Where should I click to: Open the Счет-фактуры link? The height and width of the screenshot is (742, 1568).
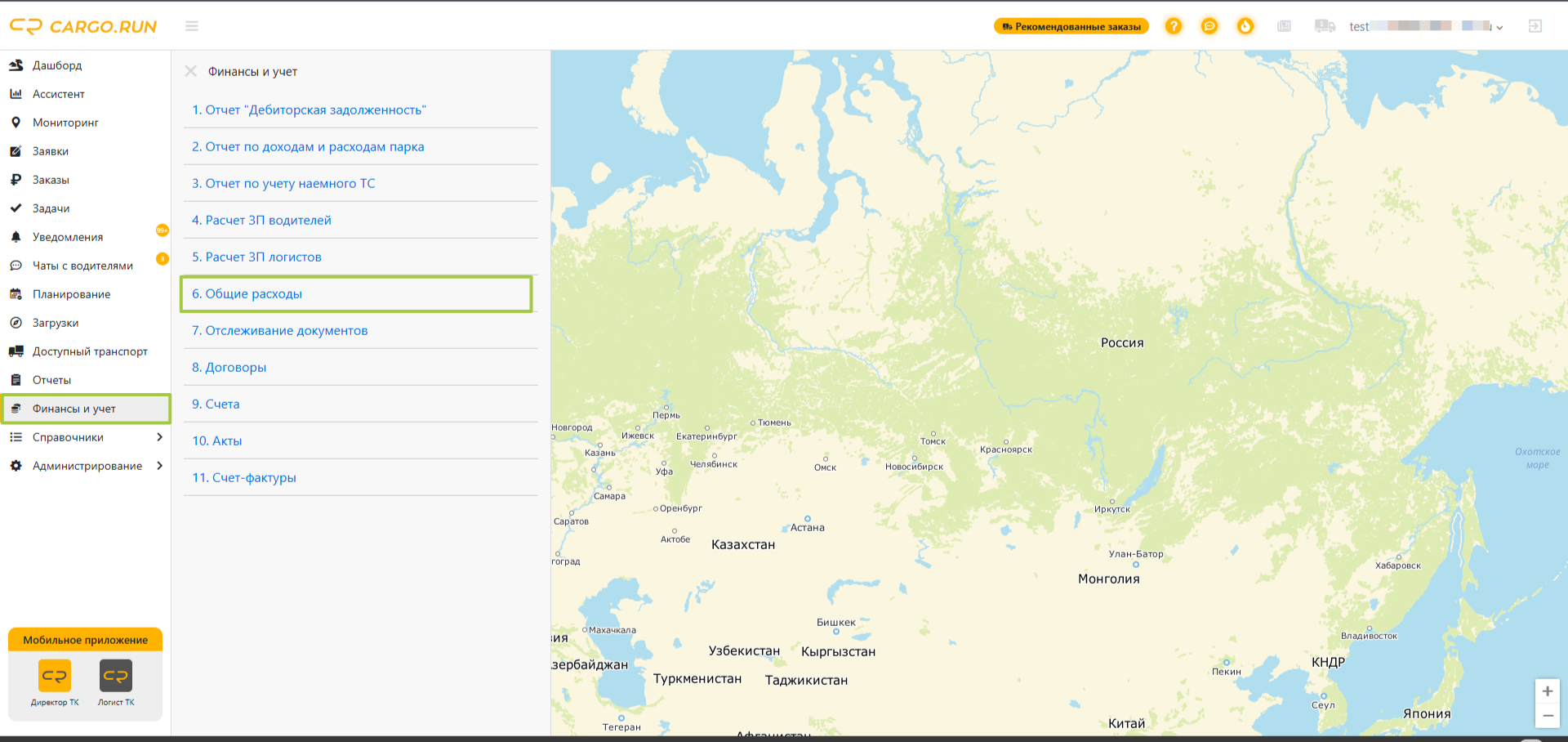click(243, 477)
